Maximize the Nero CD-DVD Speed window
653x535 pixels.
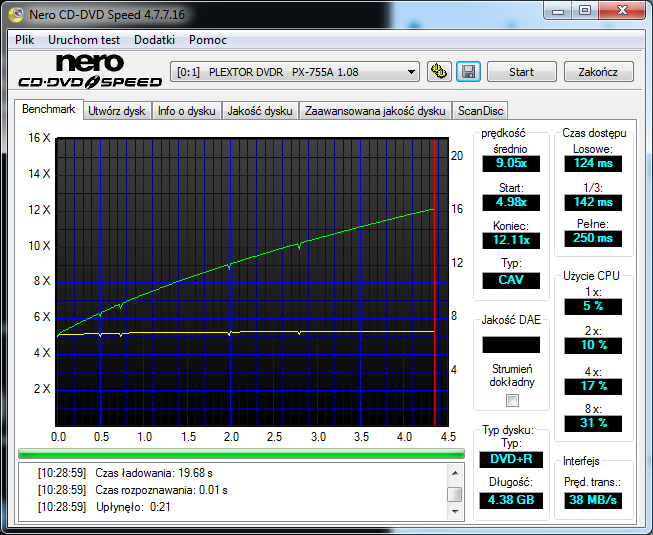[x=585, y=11]
